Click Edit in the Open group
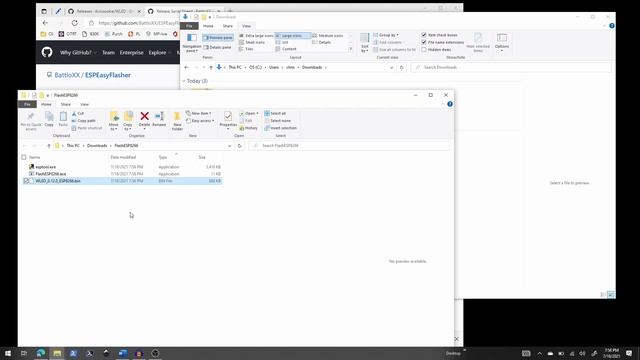This screenshot has height=360, width=640. [x=246, y=121]
